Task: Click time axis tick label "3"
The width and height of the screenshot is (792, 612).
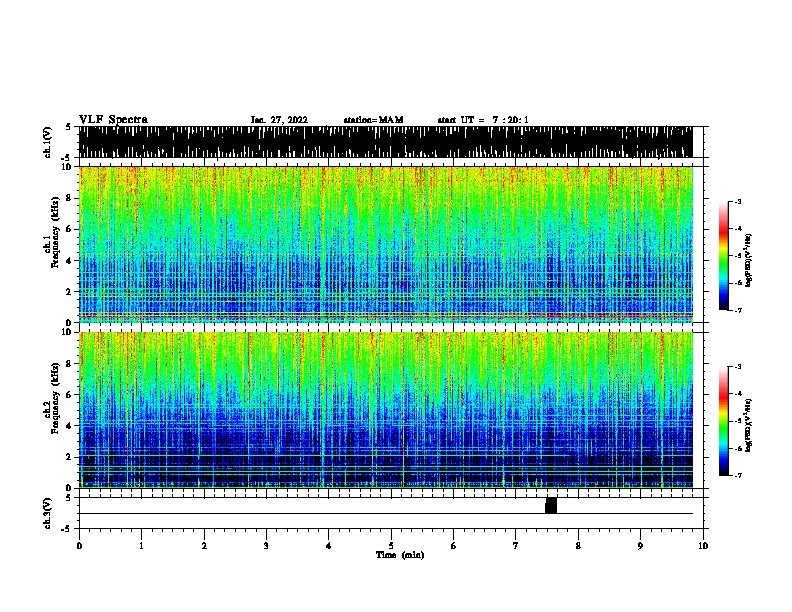Action: (x=266, y=546)
